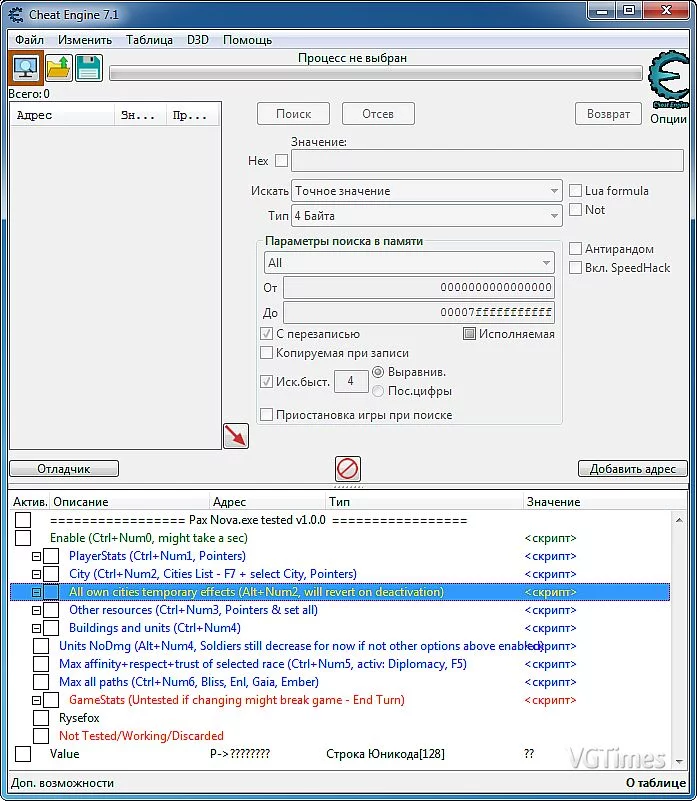Image resolution: width=697 pixels, height=801 pixels.
Task: Collapse the Other resources tree node
Action: pos(36,610)
